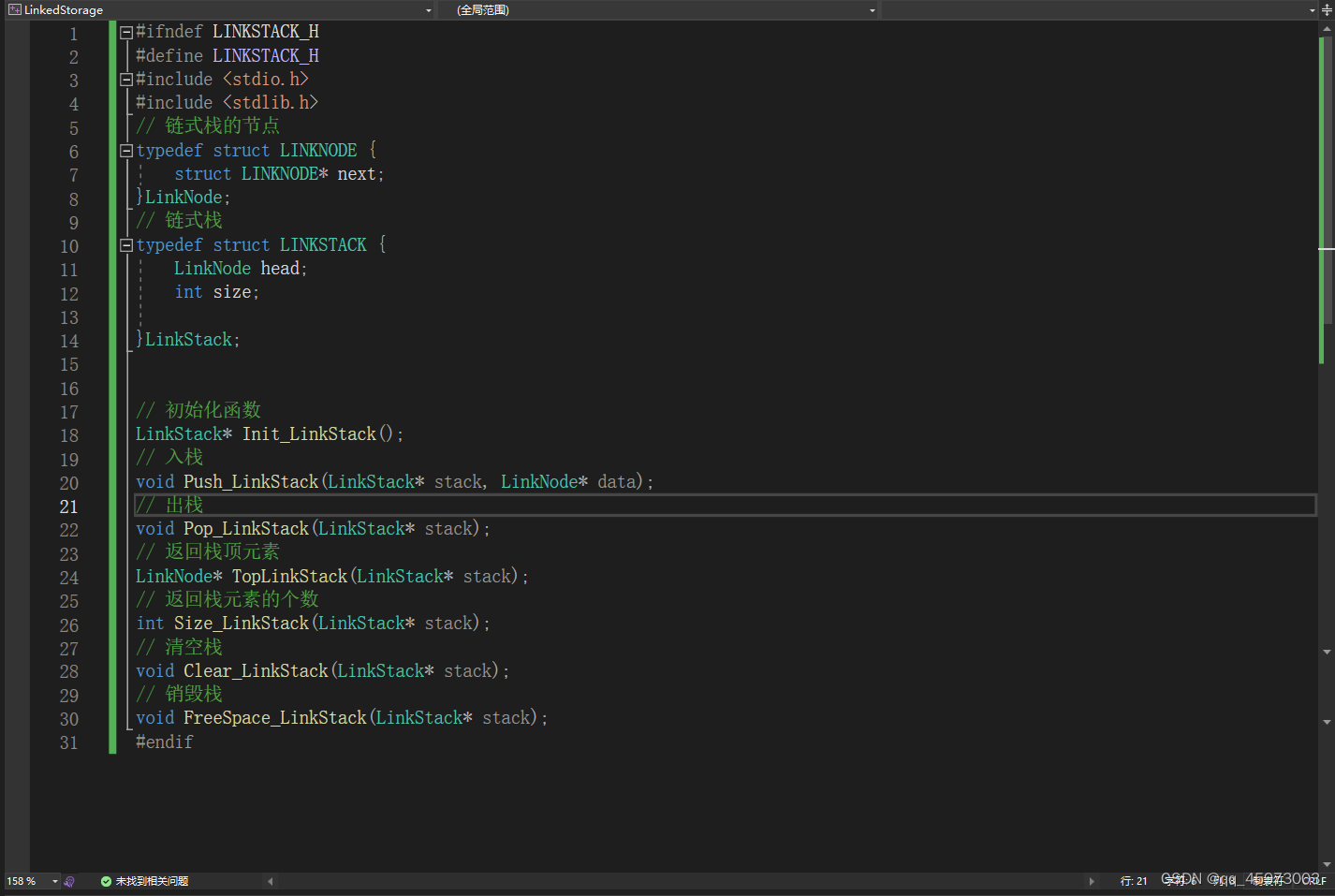This screenshot has width=1335, height=896.
Task: Click on FreeSpace_LinkStack function name
Action: 275,718
